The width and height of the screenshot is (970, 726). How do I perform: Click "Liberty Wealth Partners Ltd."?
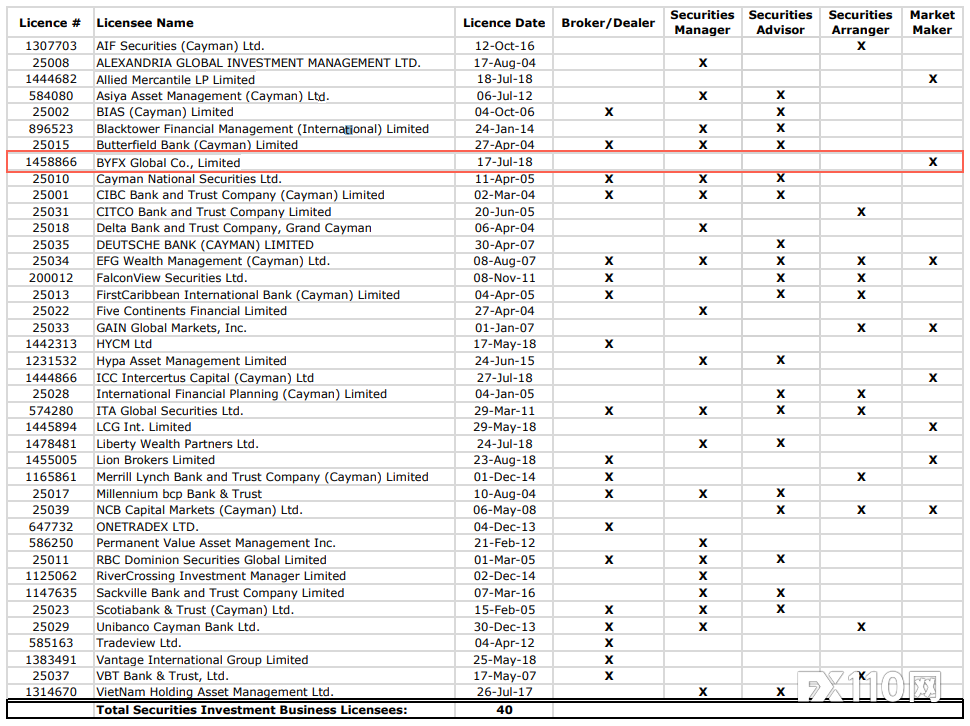coord(177,444)
